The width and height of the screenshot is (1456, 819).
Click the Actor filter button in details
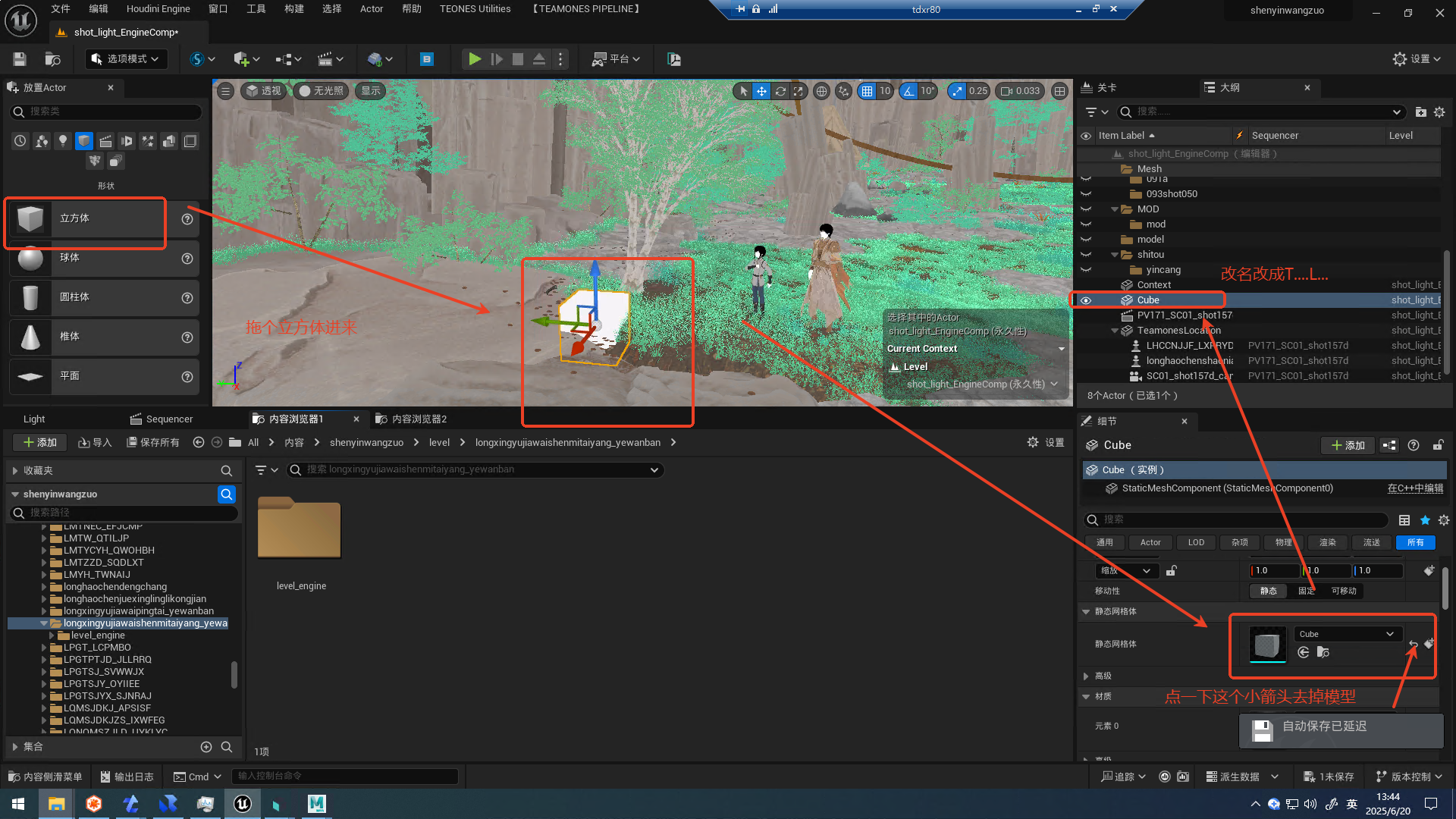point(1150,542)
